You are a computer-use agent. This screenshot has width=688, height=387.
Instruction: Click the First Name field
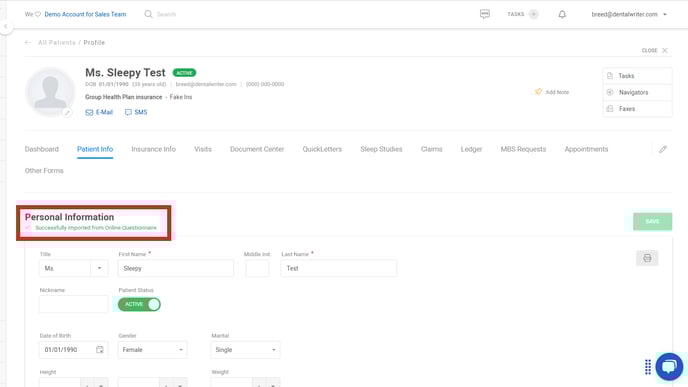coord(176,268)
